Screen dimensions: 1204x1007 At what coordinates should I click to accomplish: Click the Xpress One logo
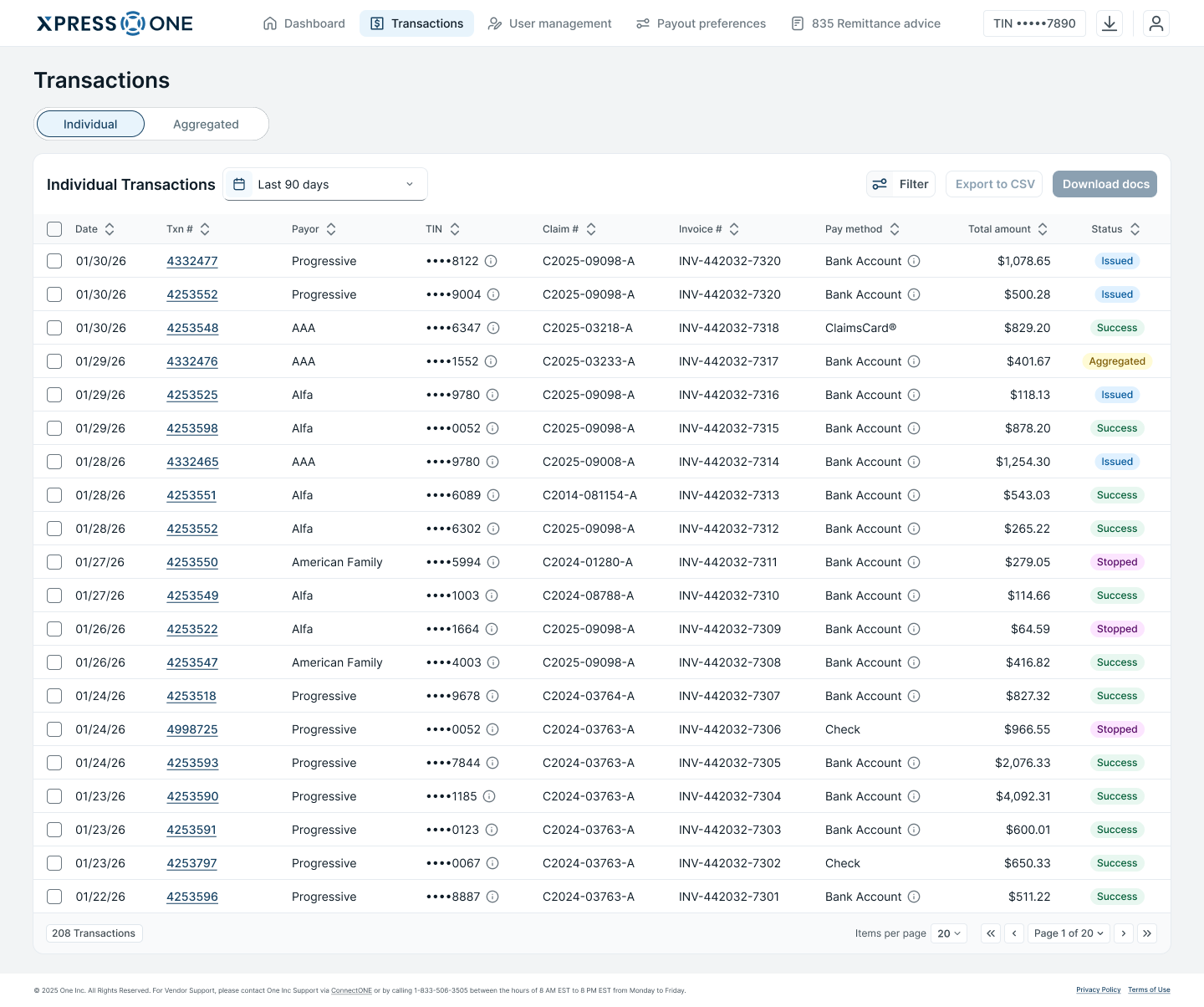click(115, 23)
